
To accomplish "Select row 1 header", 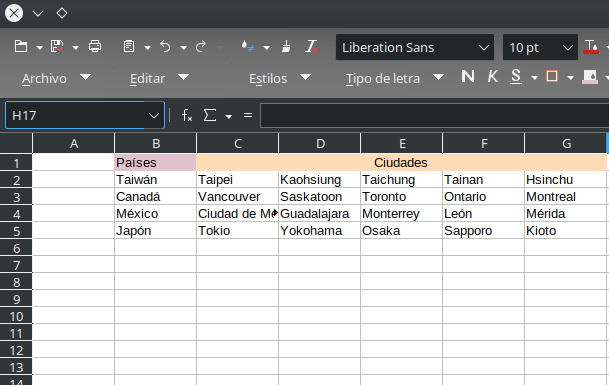I will point(16,163).
